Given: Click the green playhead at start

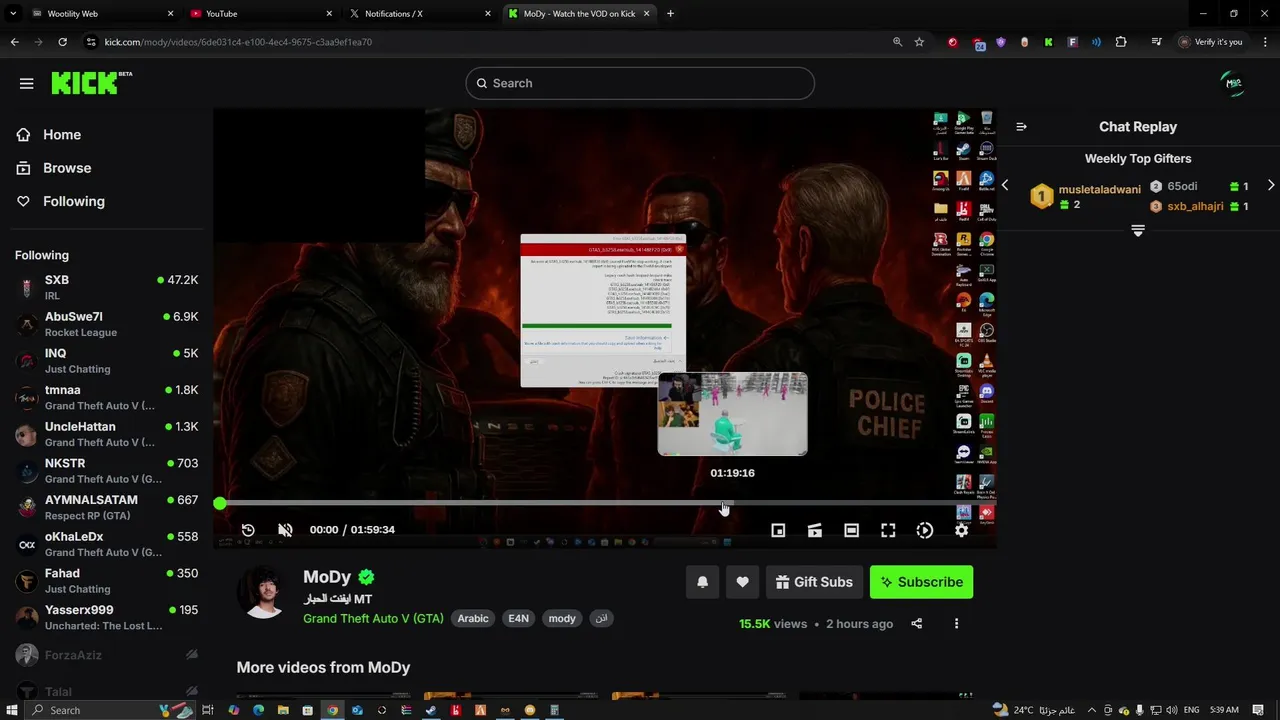Looking at the screenshot, I should 220,503.
